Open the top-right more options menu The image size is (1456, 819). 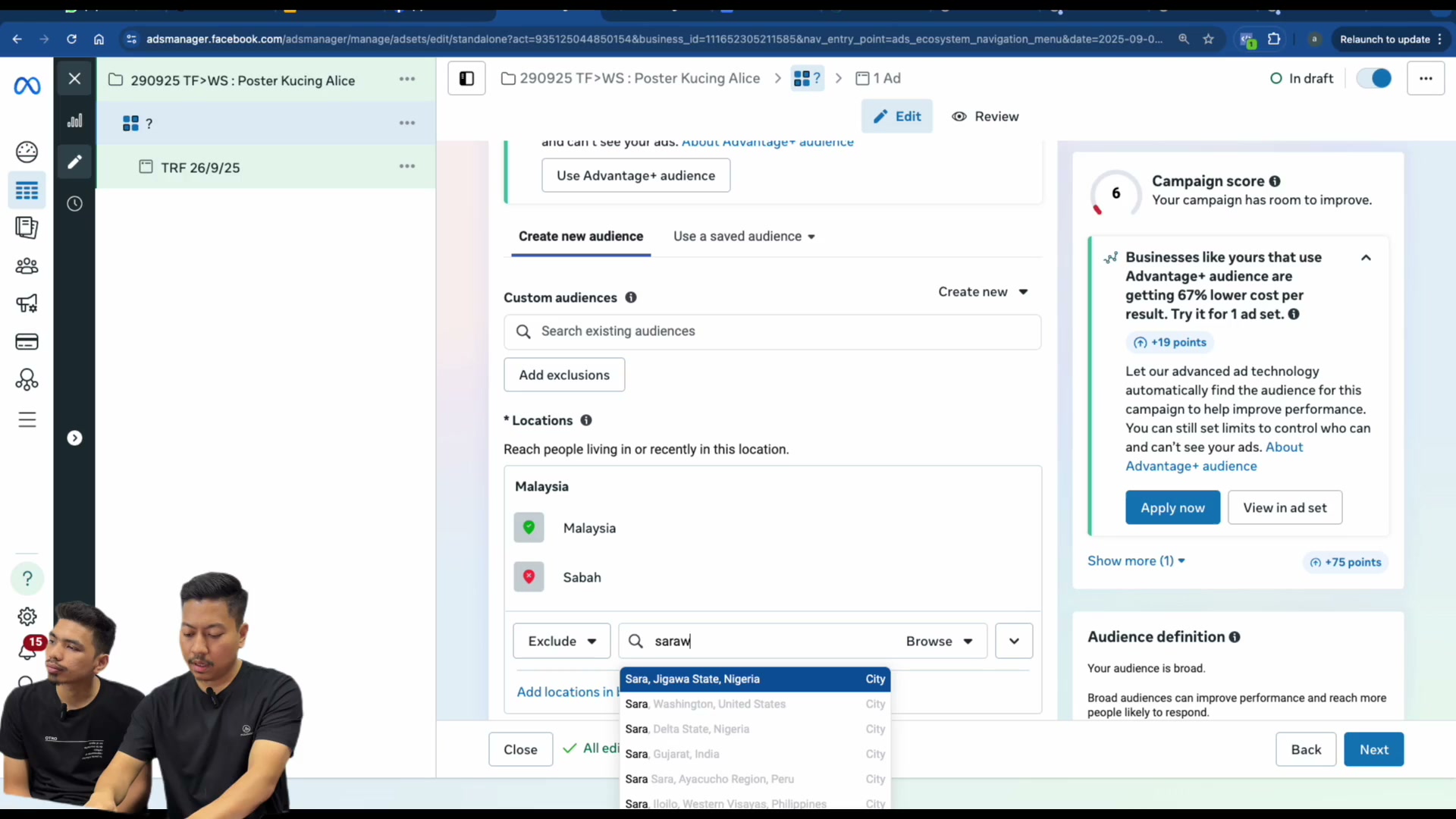coord(1426,78)
